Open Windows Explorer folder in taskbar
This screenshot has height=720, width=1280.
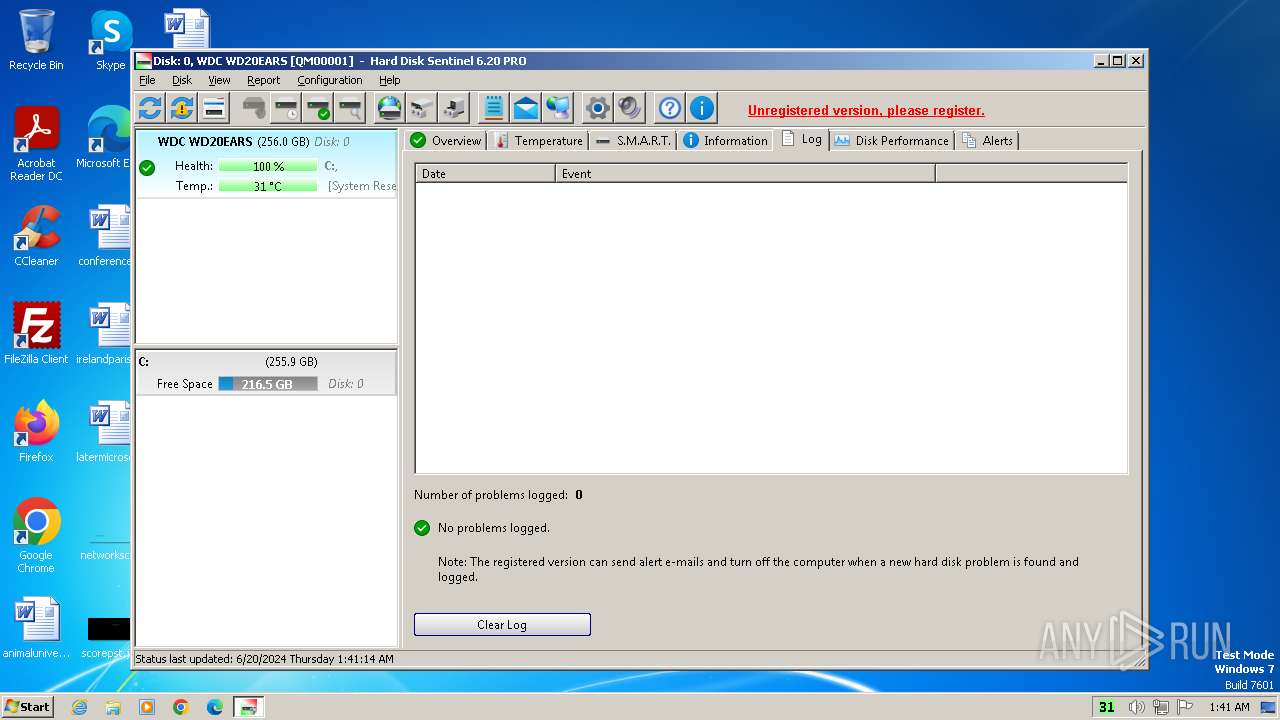[x=113, y=707]
